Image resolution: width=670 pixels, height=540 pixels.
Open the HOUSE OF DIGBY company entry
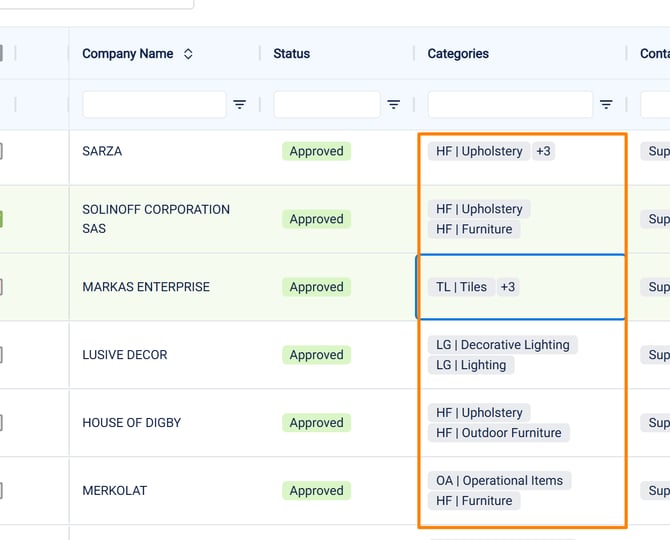pyautogui.click(x=132, y=423)
